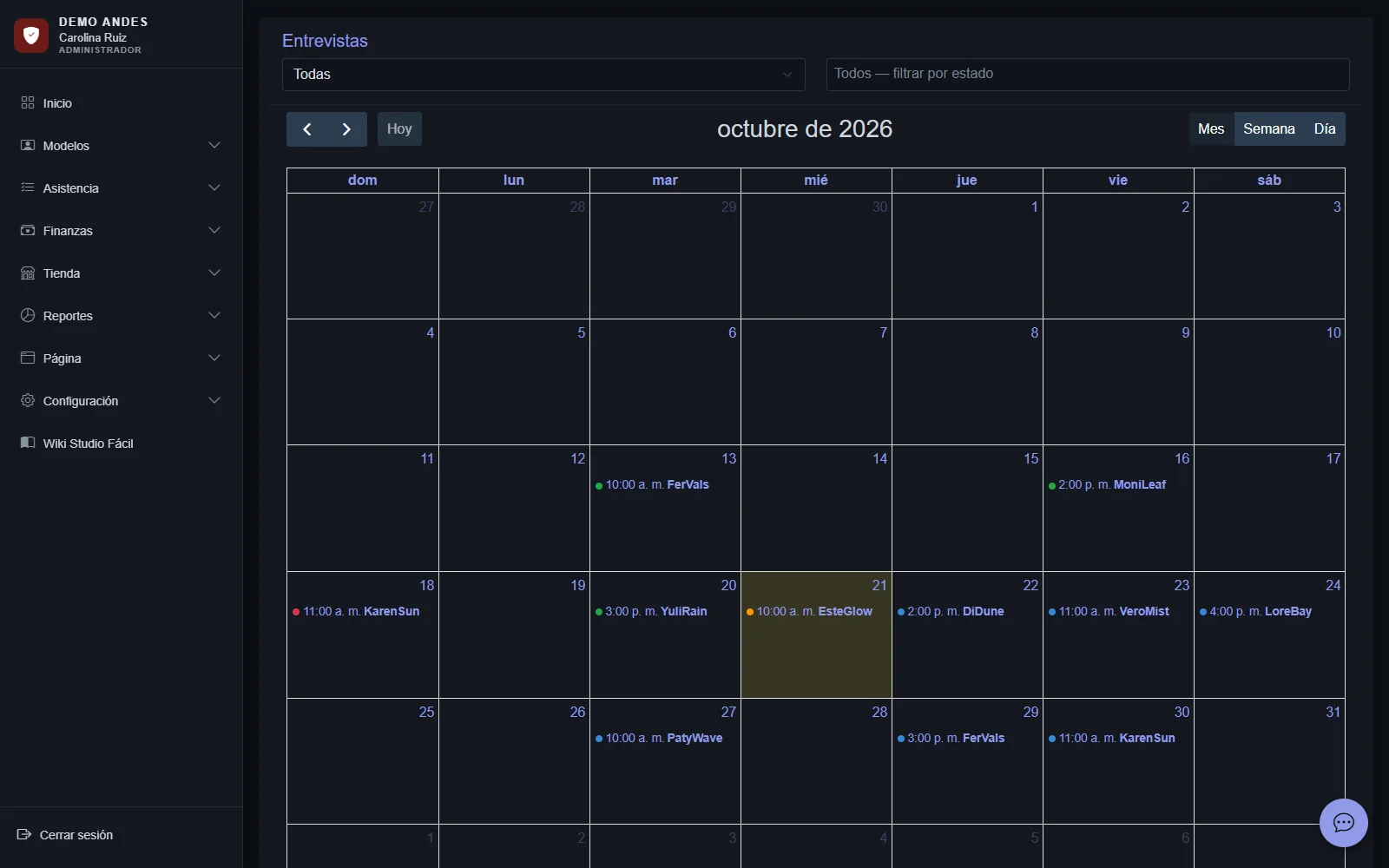Click the Wiki Studio Fácil book icon

[28, 443]
